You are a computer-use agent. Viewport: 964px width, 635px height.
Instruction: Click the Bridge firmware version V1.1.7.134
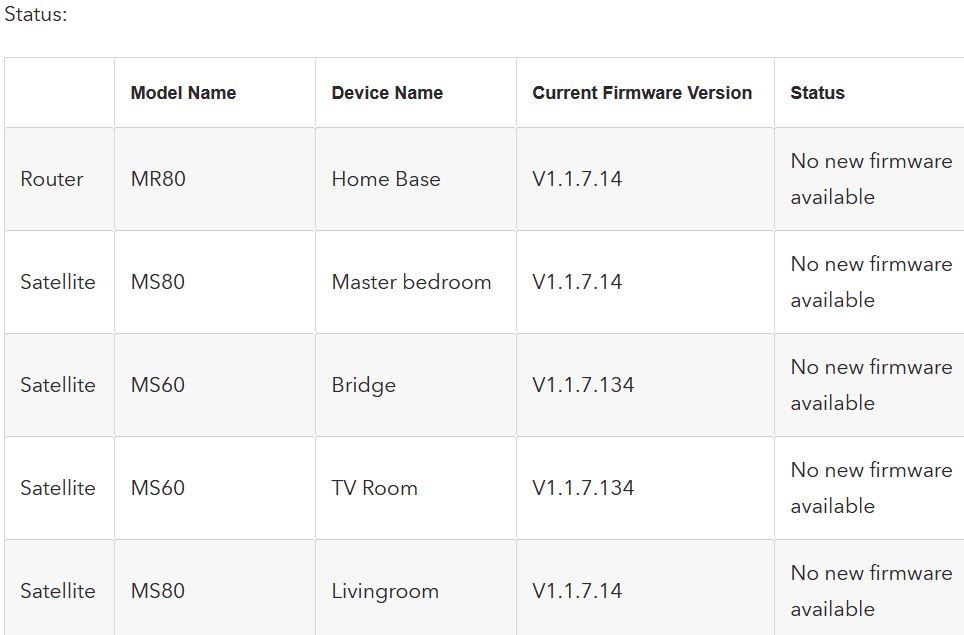pos(583,385)
